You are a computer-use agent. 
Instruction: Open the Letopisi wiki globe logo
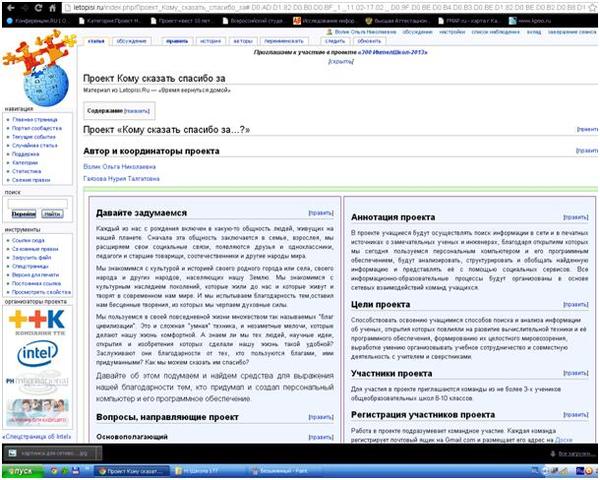45,84
